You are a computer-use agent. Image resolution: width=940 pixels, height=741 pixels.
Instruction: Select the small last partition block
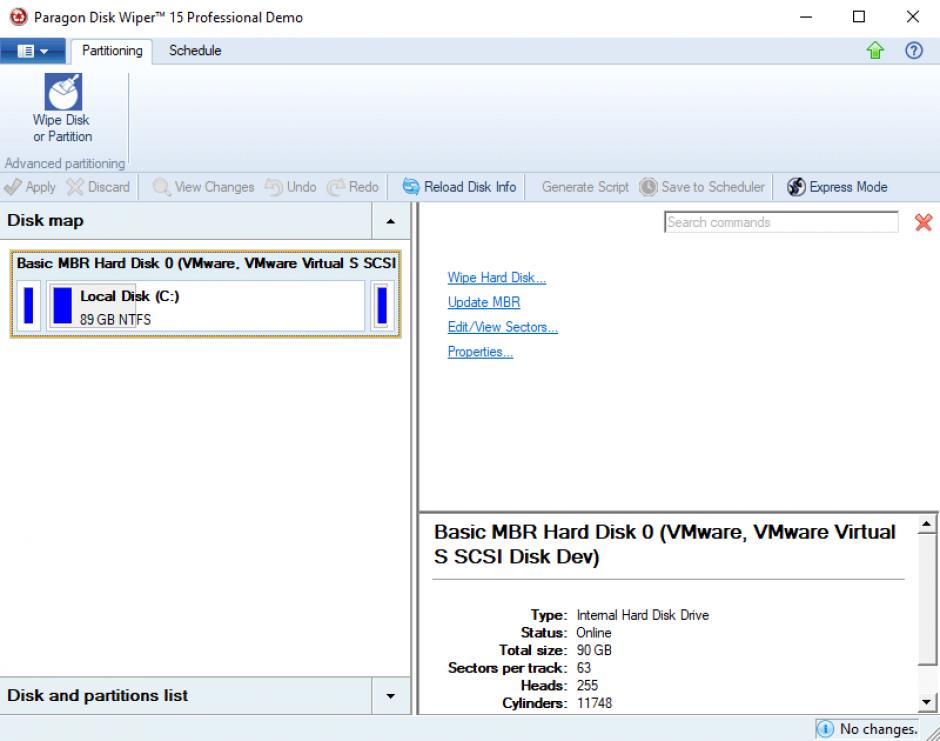(x=382, y=306)
